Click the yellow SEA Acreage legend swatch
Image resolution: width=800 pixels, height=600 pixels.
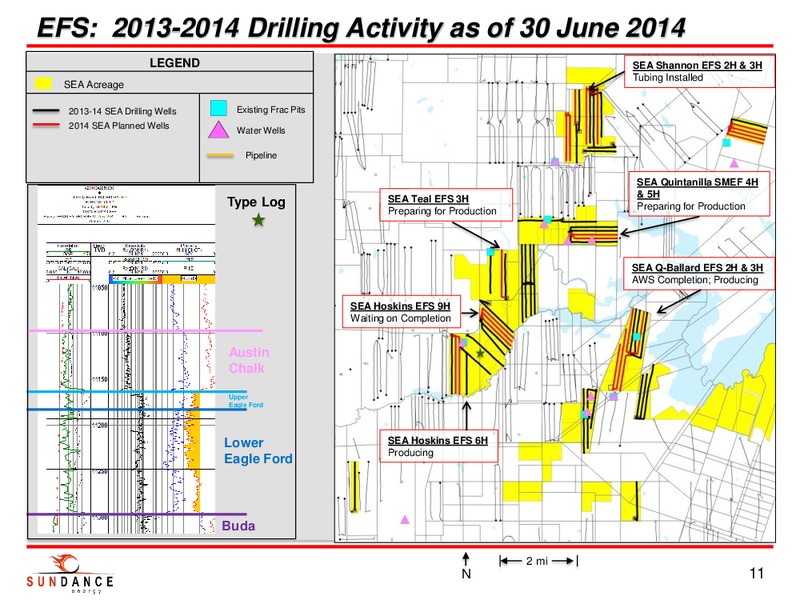[43, 84]
